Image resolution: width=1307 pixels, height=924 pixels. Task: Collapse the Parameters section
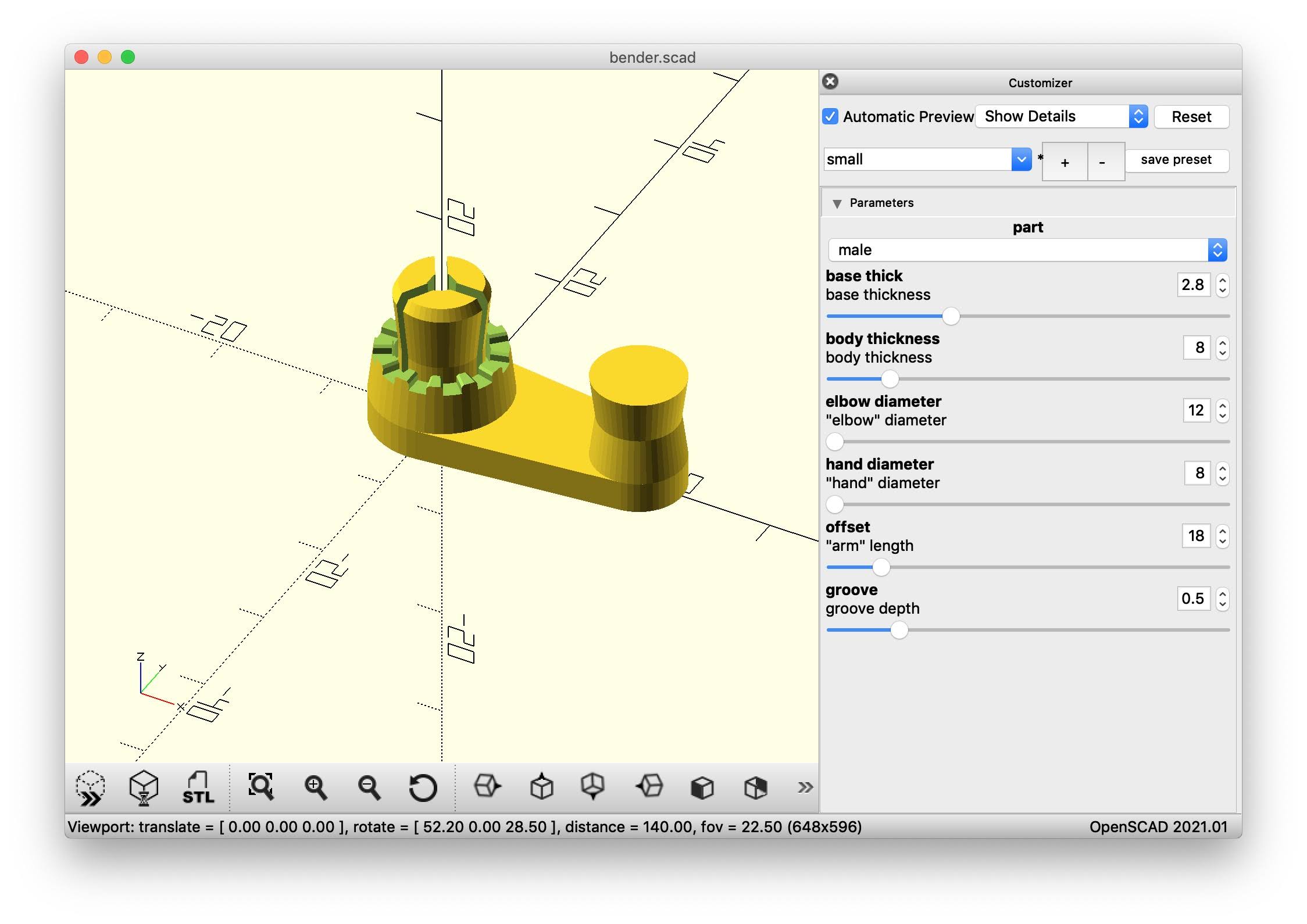(x=837, y=203)
